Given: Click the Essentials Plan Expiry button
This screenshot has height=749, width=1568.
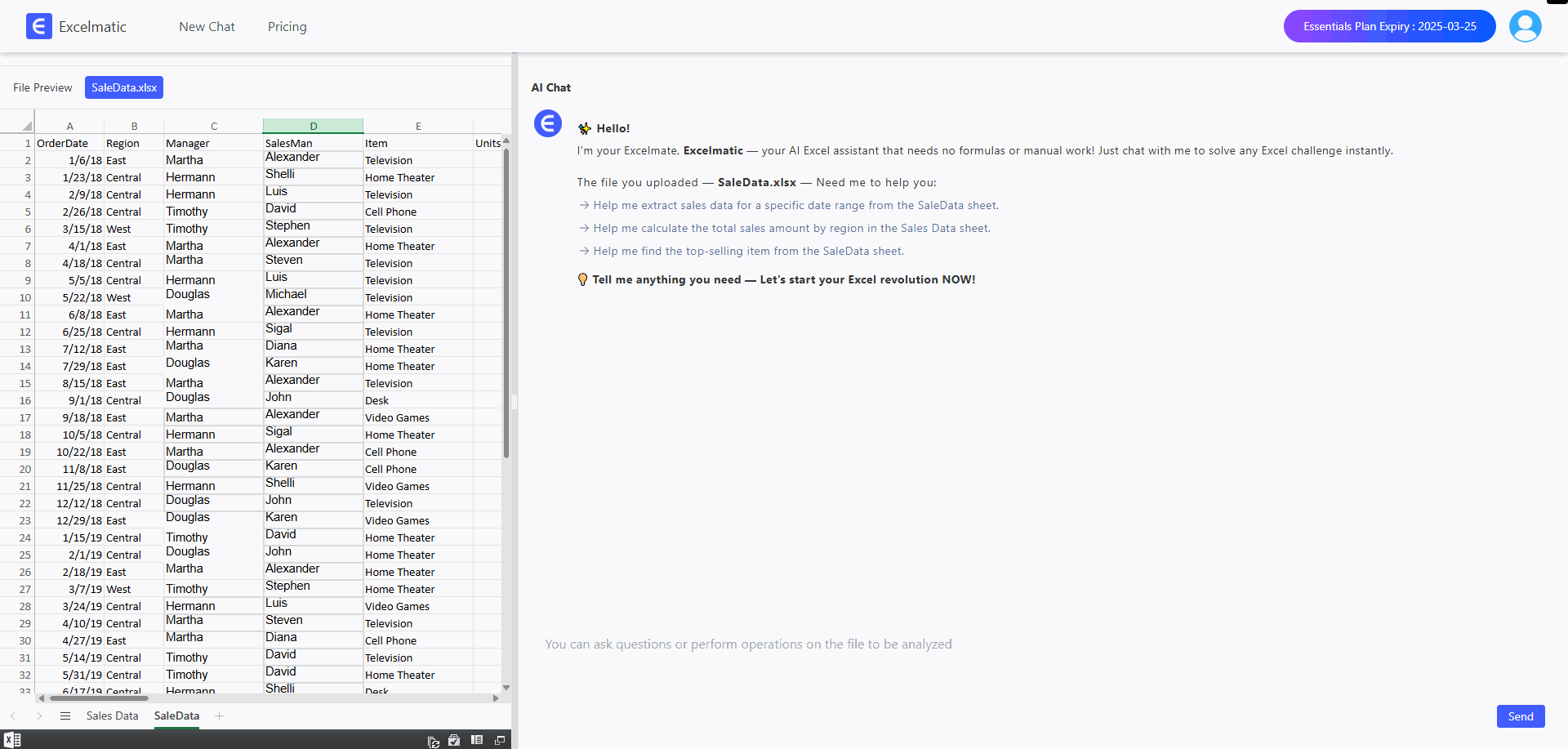Looking at the screenshot, I should point(1389,26).
